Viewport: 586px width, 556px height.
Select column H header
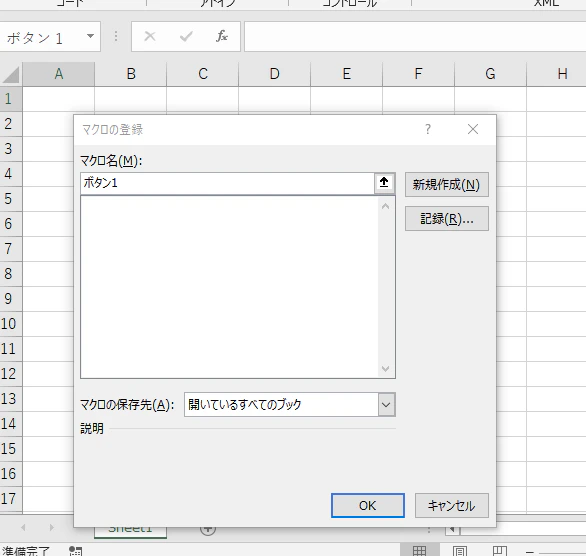tap(556, 74)
